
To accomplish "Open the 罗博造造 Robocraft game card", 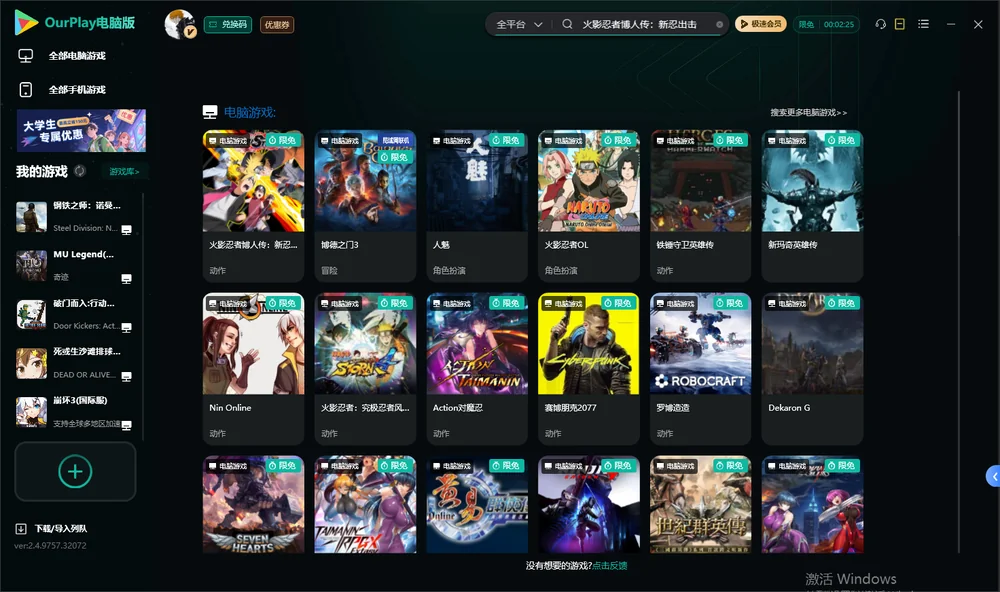I will tap(700, 369).
